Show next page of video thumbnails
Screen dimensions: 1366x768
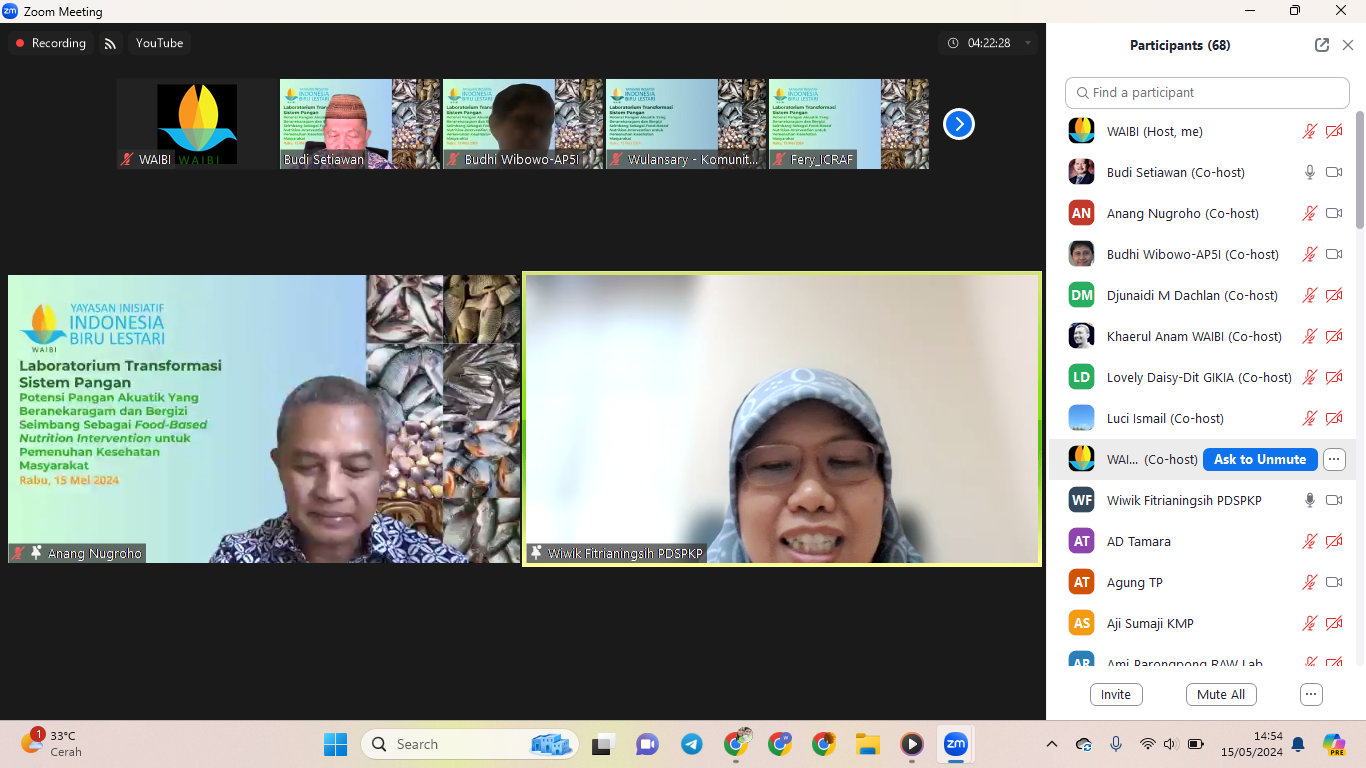click(x=958, y=124)
